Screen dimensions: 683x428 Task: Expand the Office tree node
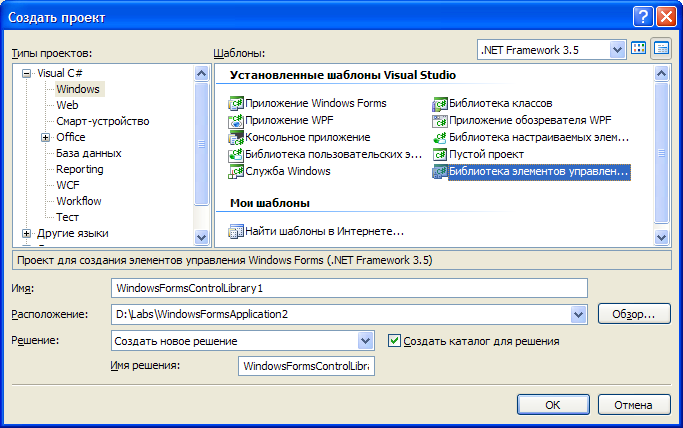(45, 138)
